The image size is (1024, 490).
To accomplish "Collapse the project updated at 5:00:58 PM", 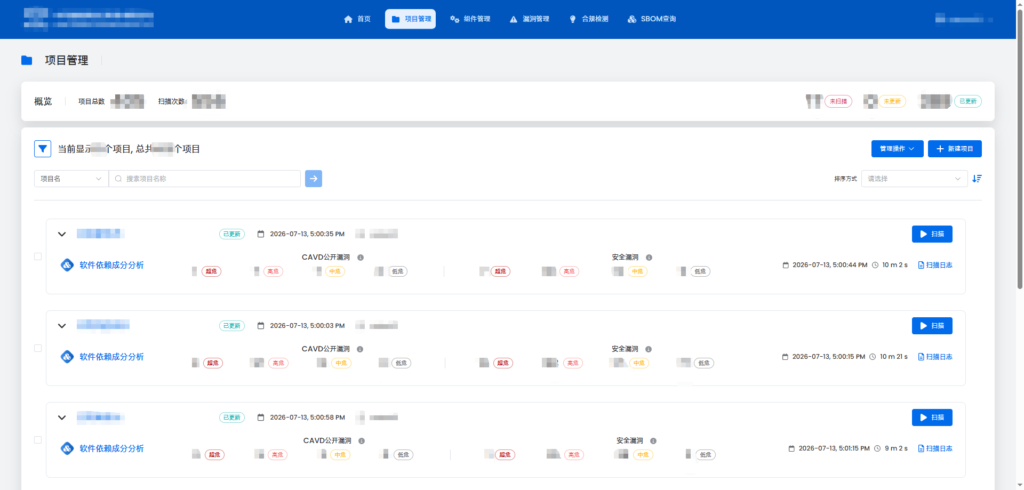I will click(62, 417).
